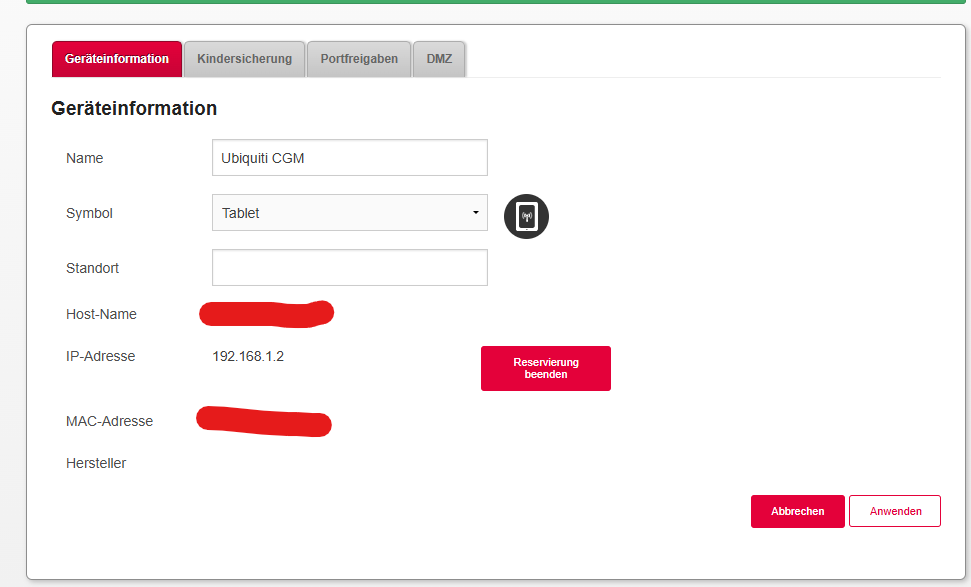Click the redacted Host-Name value
The width and height of the screenshot is (971, 587).
tap(266, 314)
